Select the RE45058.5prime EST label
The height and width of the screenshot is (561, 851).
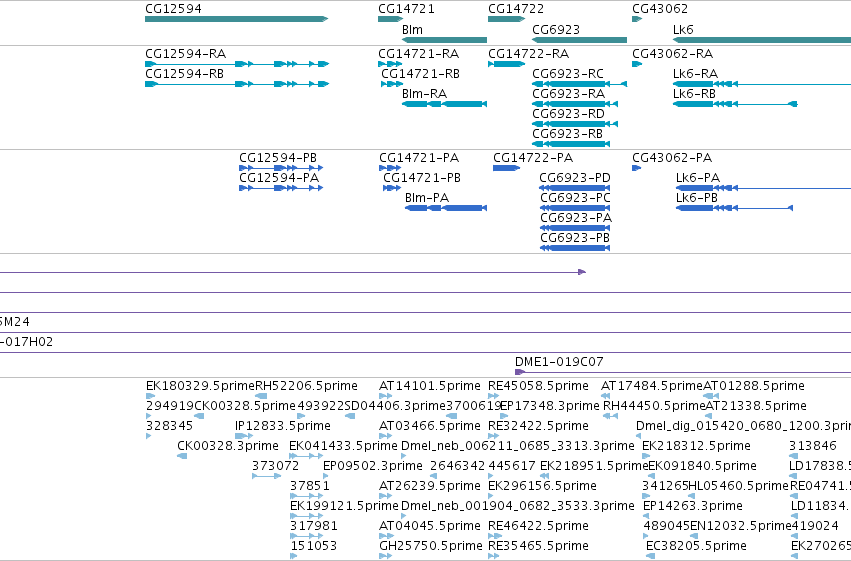538,386
